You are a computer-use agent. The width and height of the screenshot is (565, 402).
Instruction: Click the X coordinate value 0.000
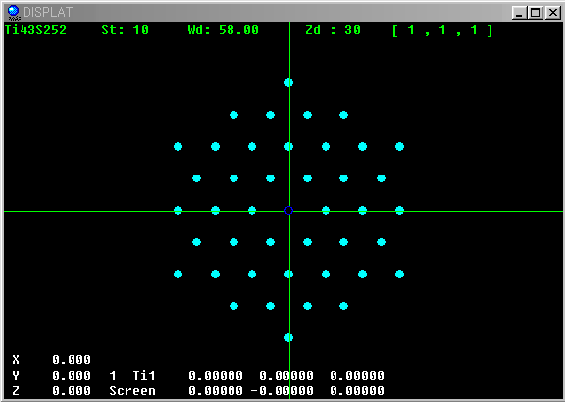[x=71, y=359]
